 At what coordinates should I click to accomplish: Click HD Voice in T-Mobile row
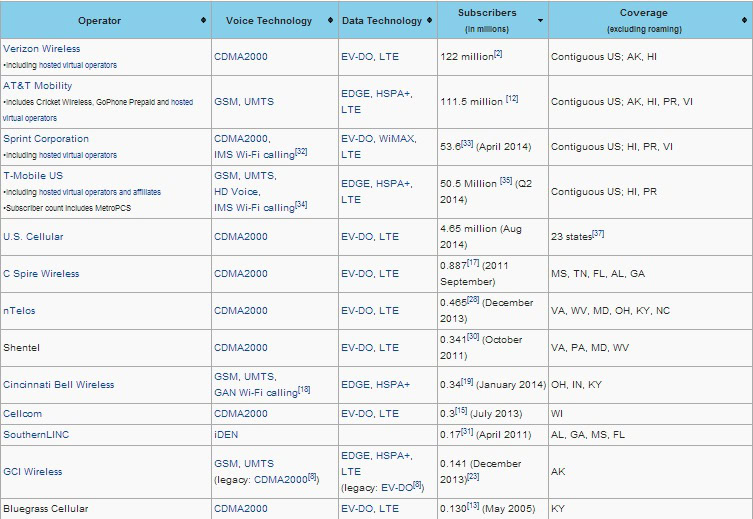pyautogui.click(x=238, y=191)
